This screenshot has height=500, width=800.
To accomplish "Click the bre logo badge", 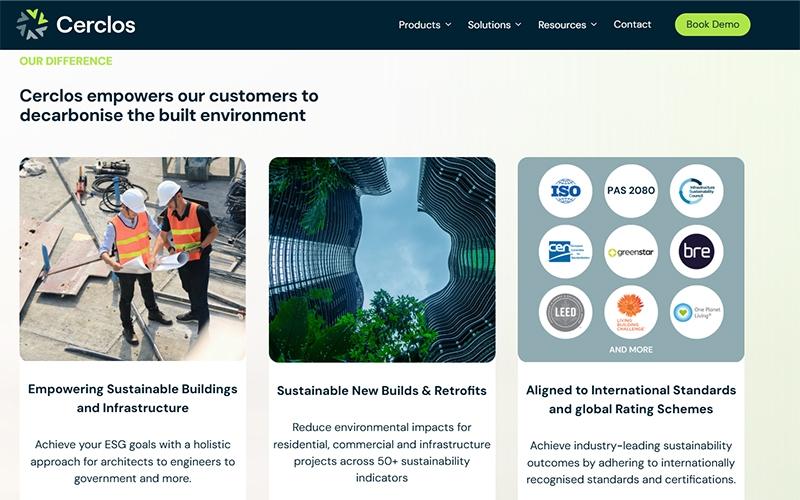I will point(696,252).
